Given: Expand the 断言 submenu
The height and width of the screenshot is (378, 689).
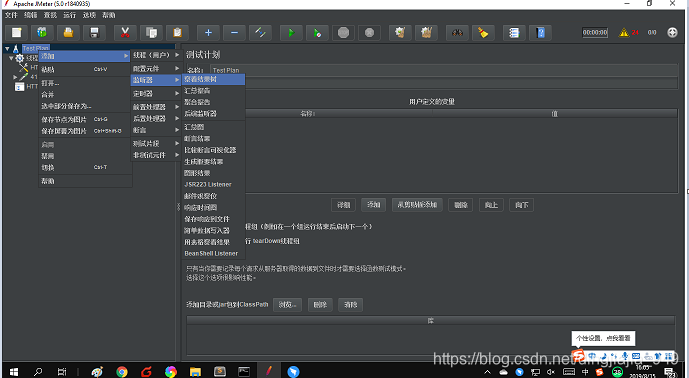Looking at the screenshot, I should (156, 130).
